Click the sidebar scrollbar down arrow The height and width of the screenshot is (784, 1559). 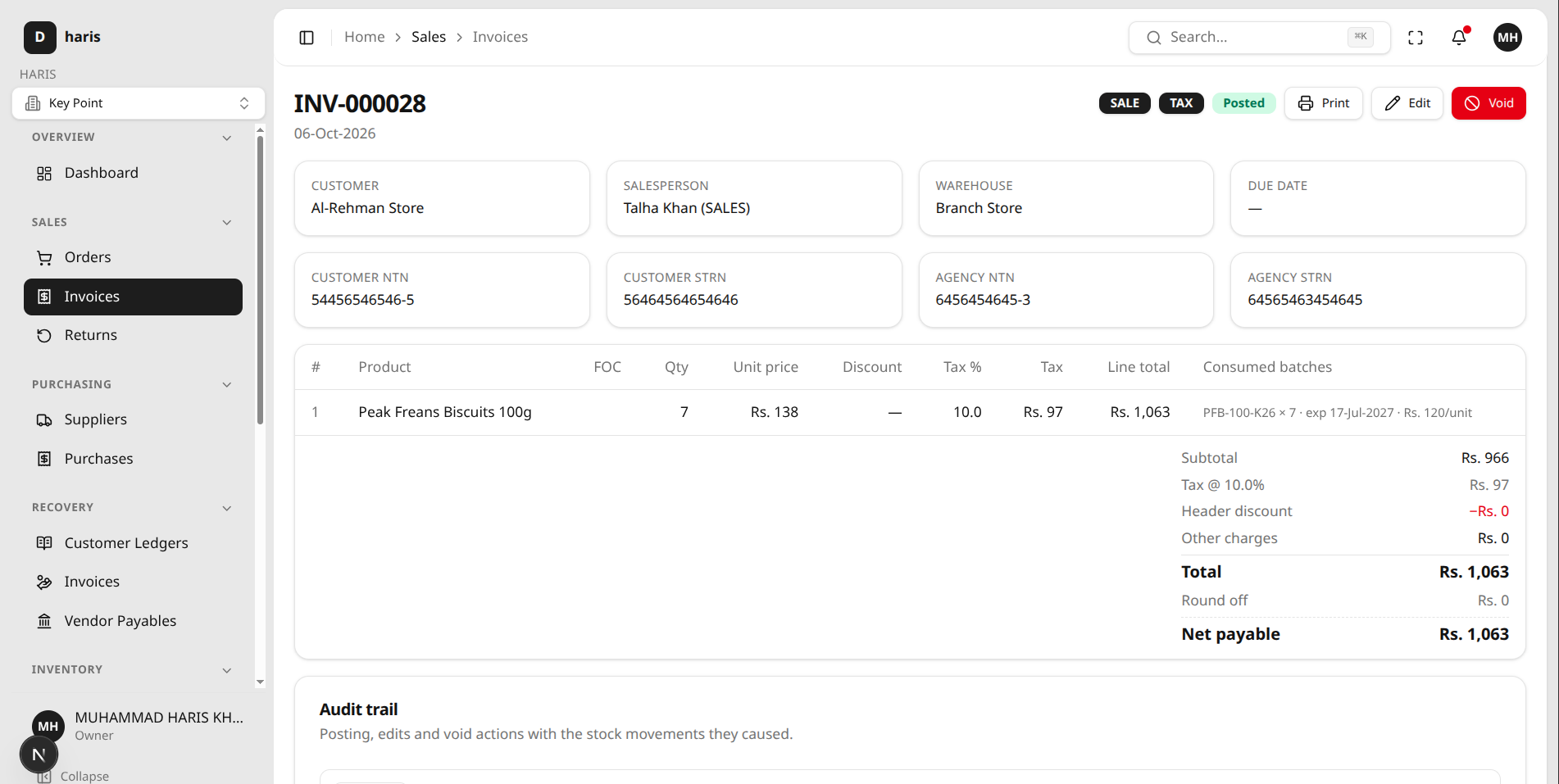(260, 682)
